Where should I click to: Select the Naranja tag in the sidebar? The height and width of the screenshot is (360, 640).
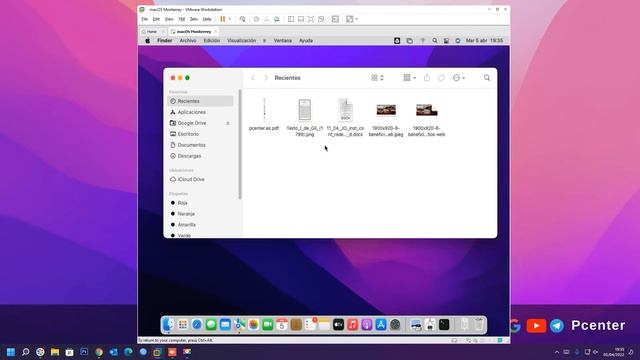(200, 213)
